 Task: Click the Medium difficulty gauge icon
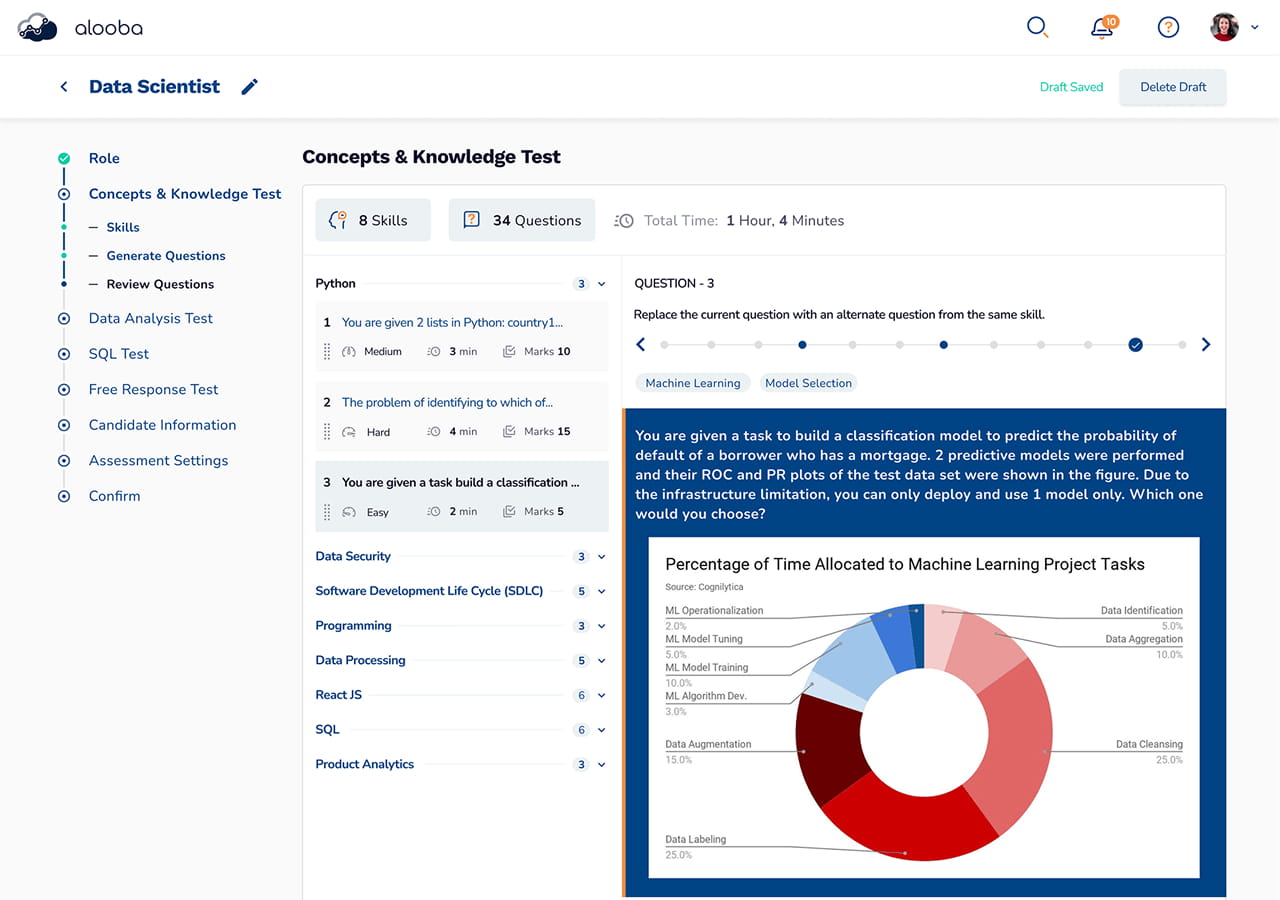pyautogui.click(x=349, y=352)
